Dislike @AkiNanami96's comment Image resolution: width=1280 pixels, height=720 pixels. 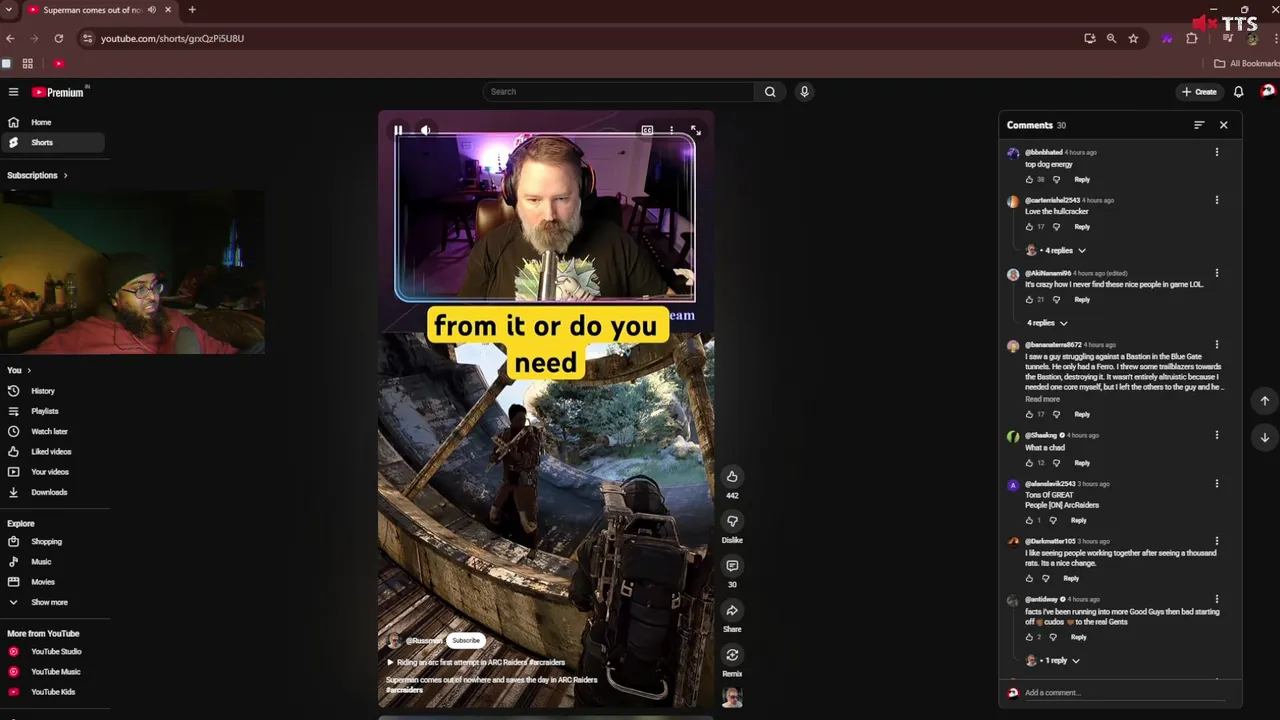(1056, 299)
